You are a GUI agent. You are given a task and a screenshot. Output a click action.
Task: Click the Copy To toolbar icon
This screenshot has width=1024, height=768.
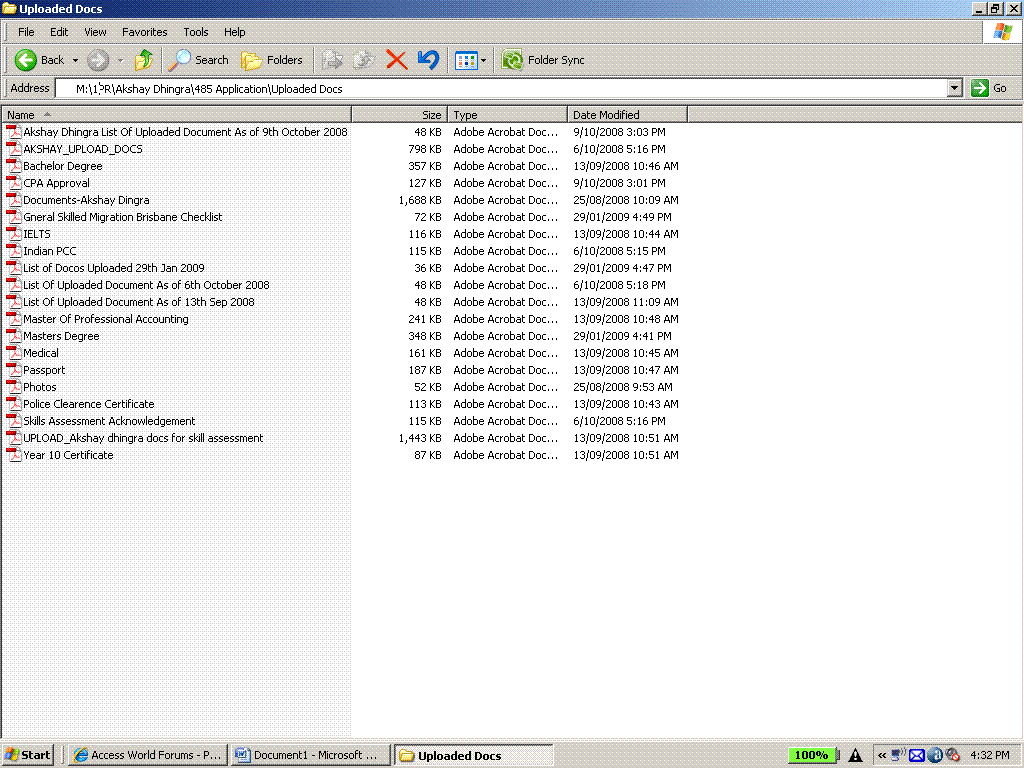tap(363, 60)
